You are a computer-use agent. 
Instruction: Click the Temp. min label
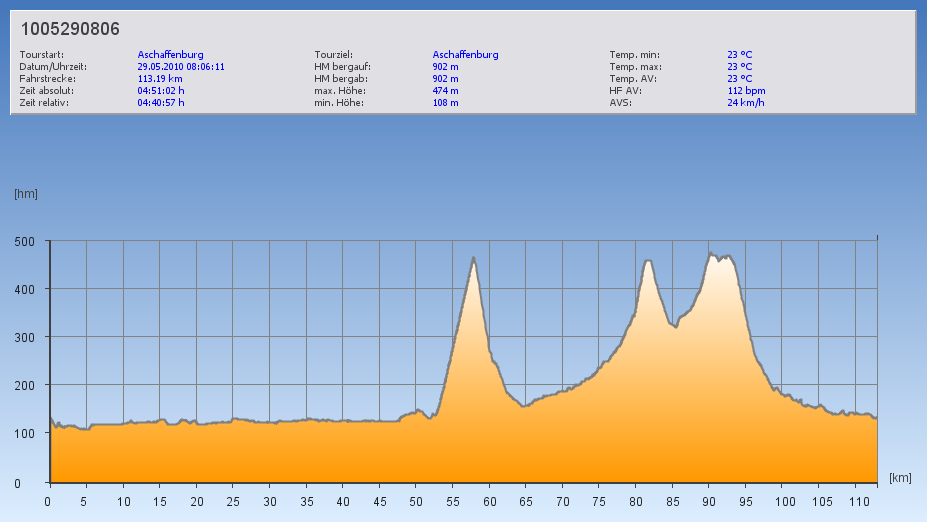click(634, 55)
